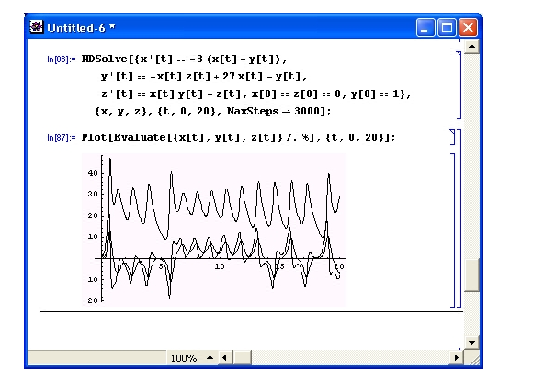Click the vertical scrollbar down arrow

(x=472, y=342)
